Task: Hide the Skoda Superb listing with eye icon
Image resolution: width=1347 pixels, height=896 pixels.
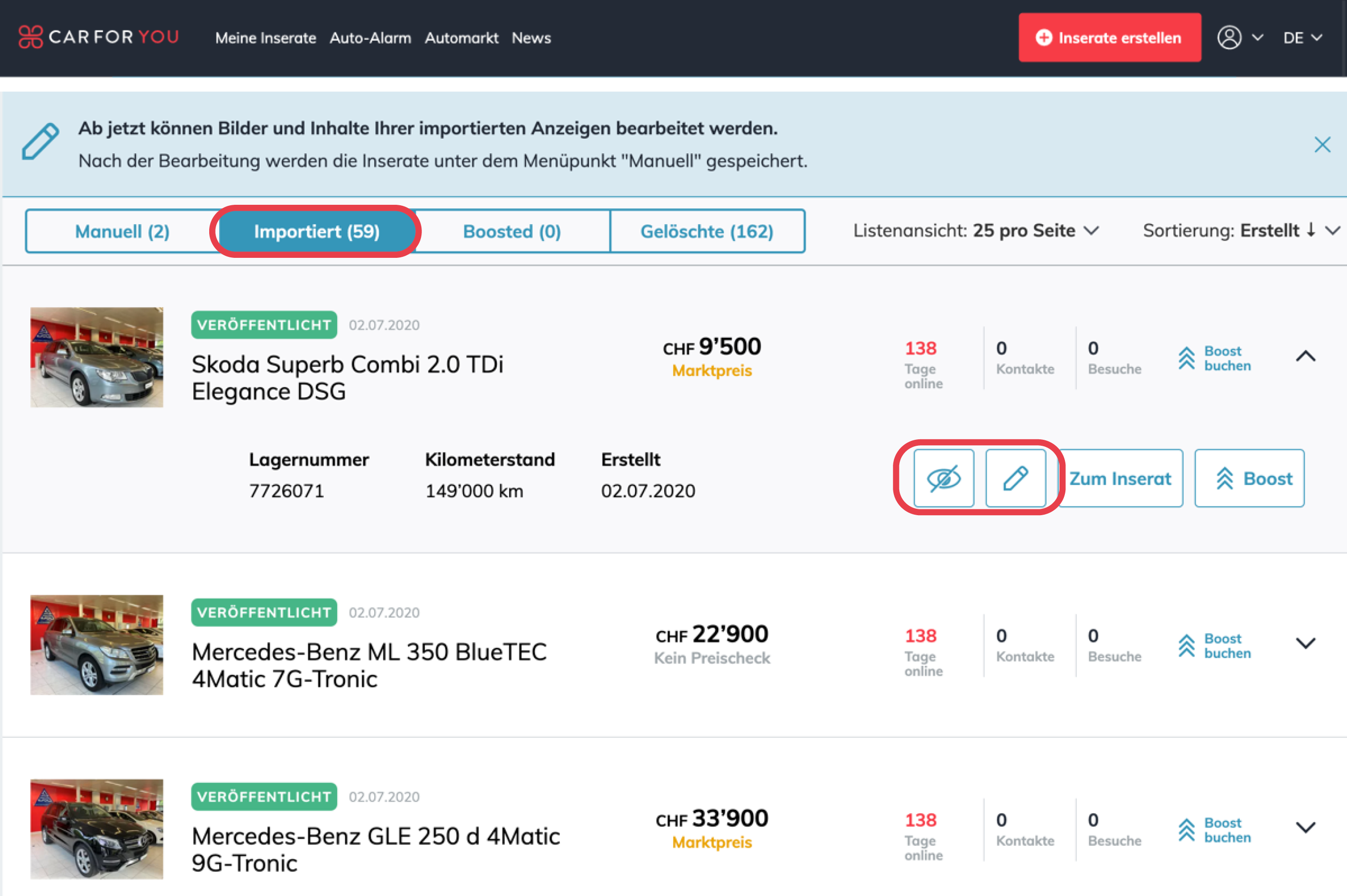Action: click(944, 478)
